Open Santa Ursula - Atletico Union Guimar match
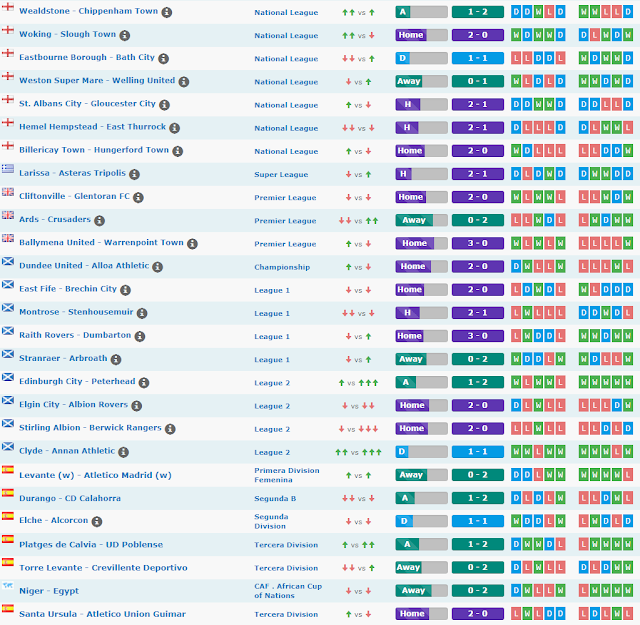 pos(102,614)
